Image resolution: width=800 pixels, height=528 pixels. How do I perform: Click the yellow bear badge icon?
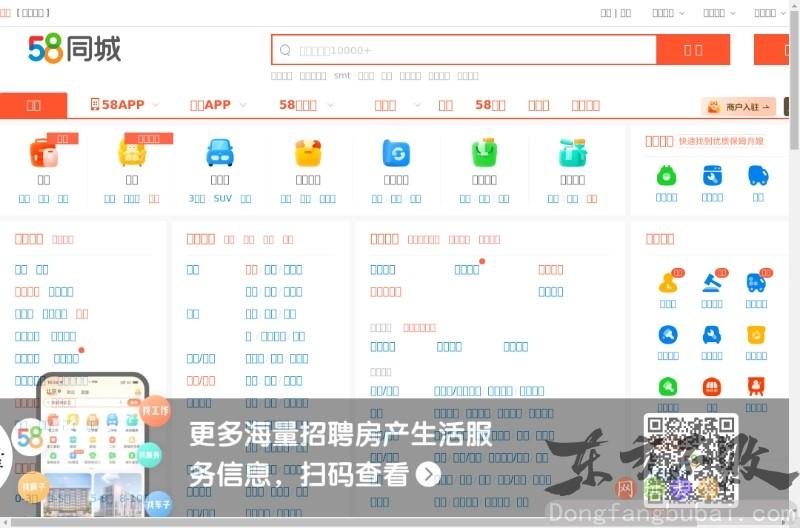pos(756,335)
